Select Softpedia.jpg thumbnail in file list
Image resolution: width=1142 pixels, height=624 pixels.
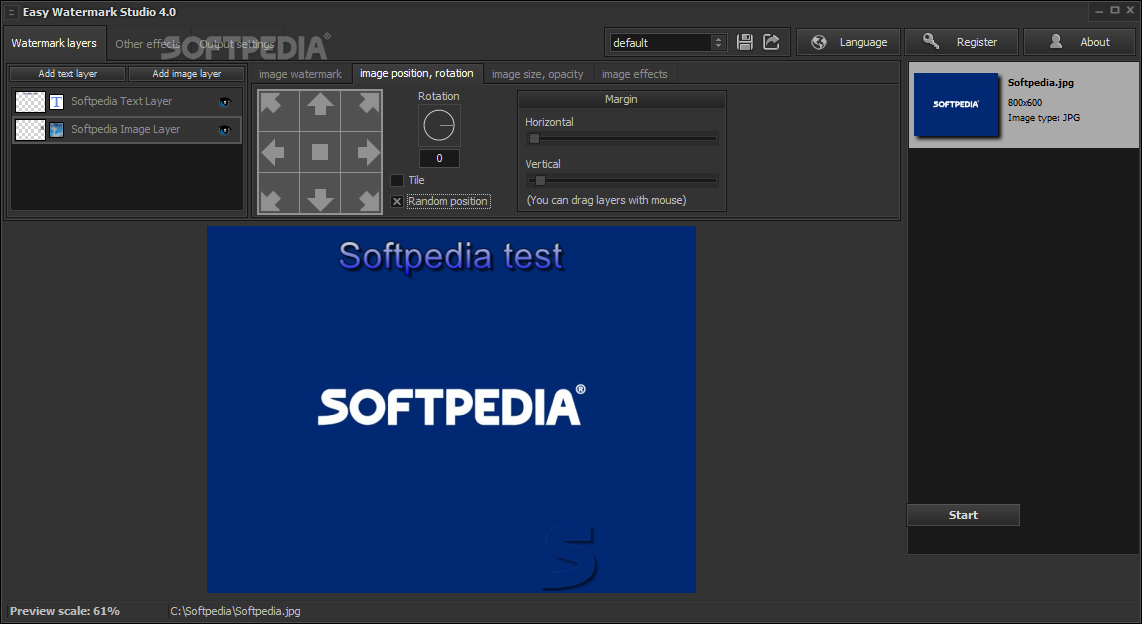pyautogui.click(x=956, y=104)
